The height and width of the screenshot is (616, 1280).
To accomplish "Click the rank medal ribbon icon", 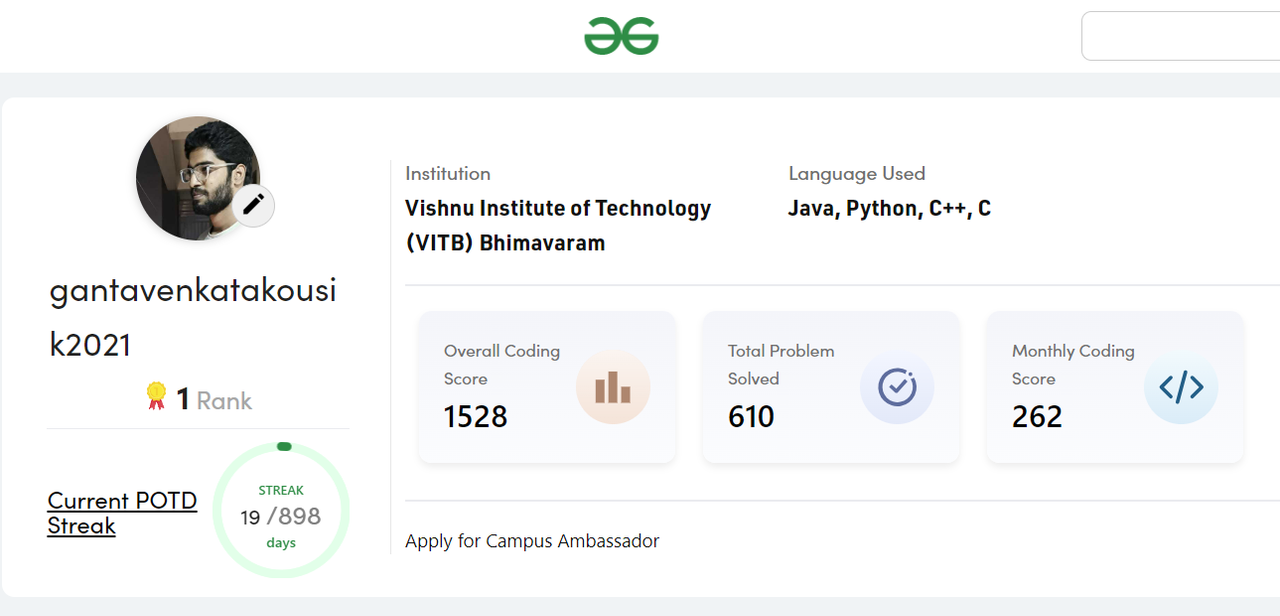I will [x=156, y=397].
